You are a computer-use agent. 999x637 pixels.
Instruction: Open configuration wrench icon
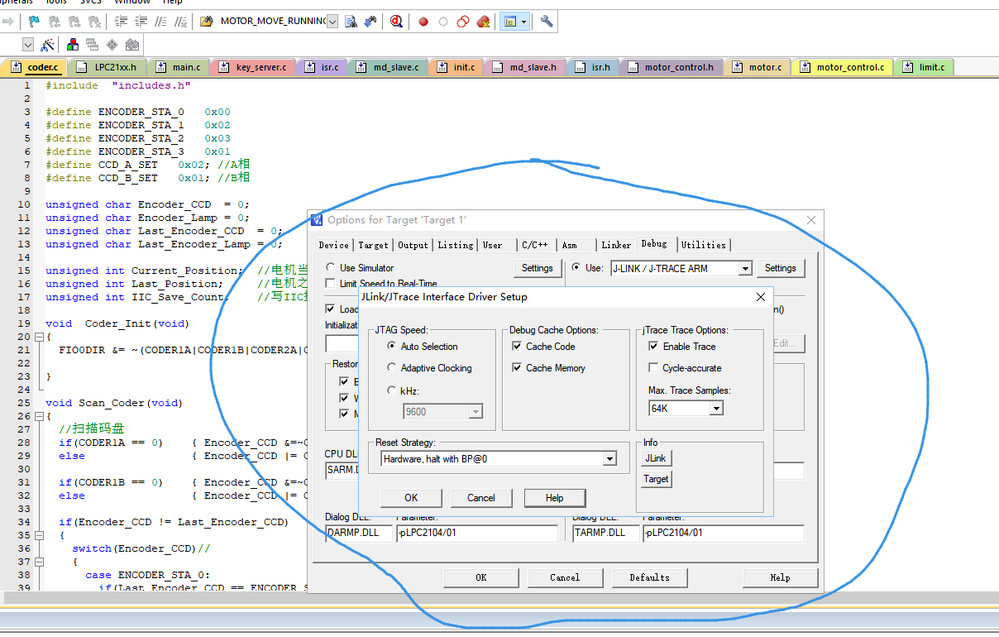coord(546,22)
